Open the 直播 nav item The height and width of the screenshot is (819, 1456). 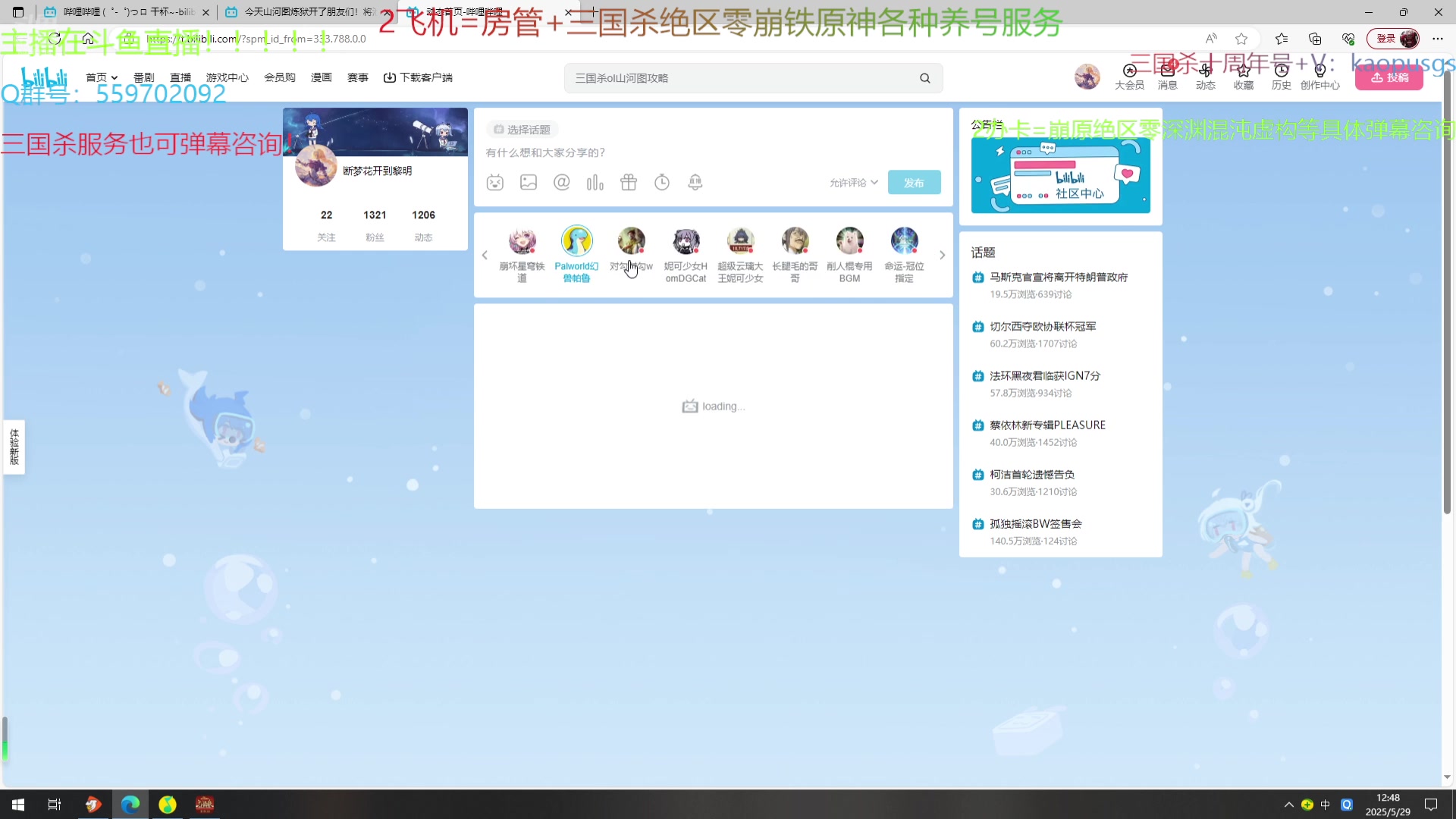(180, 77)
